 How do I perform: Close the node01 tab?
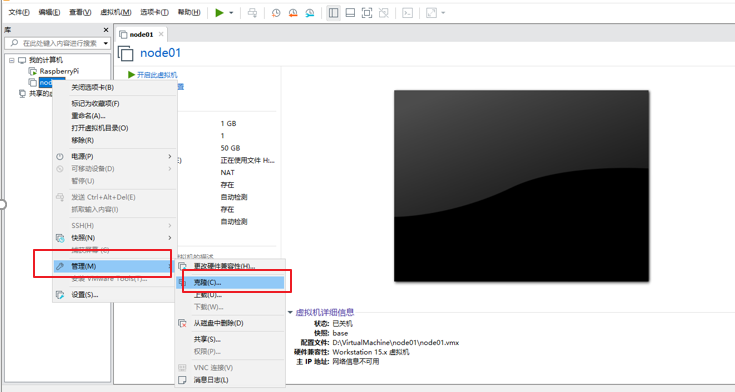(161, 34)
